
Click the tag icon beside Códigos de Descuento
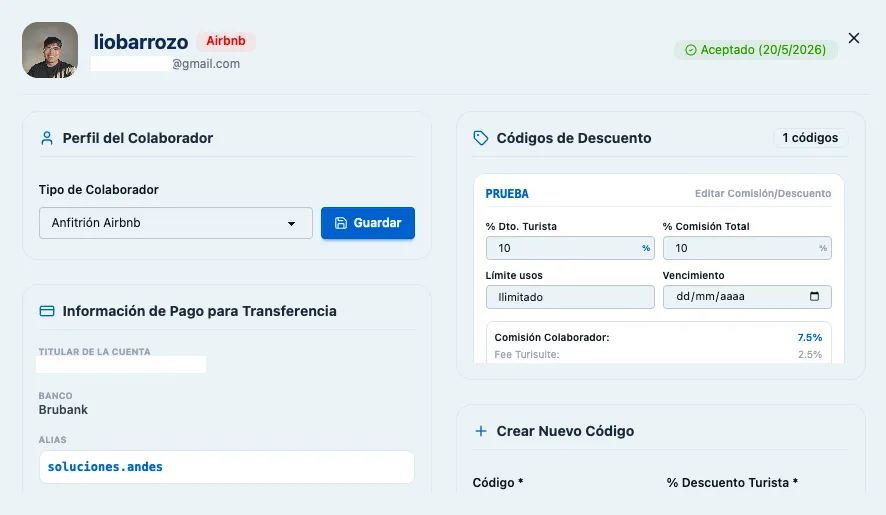coord(481,138)
